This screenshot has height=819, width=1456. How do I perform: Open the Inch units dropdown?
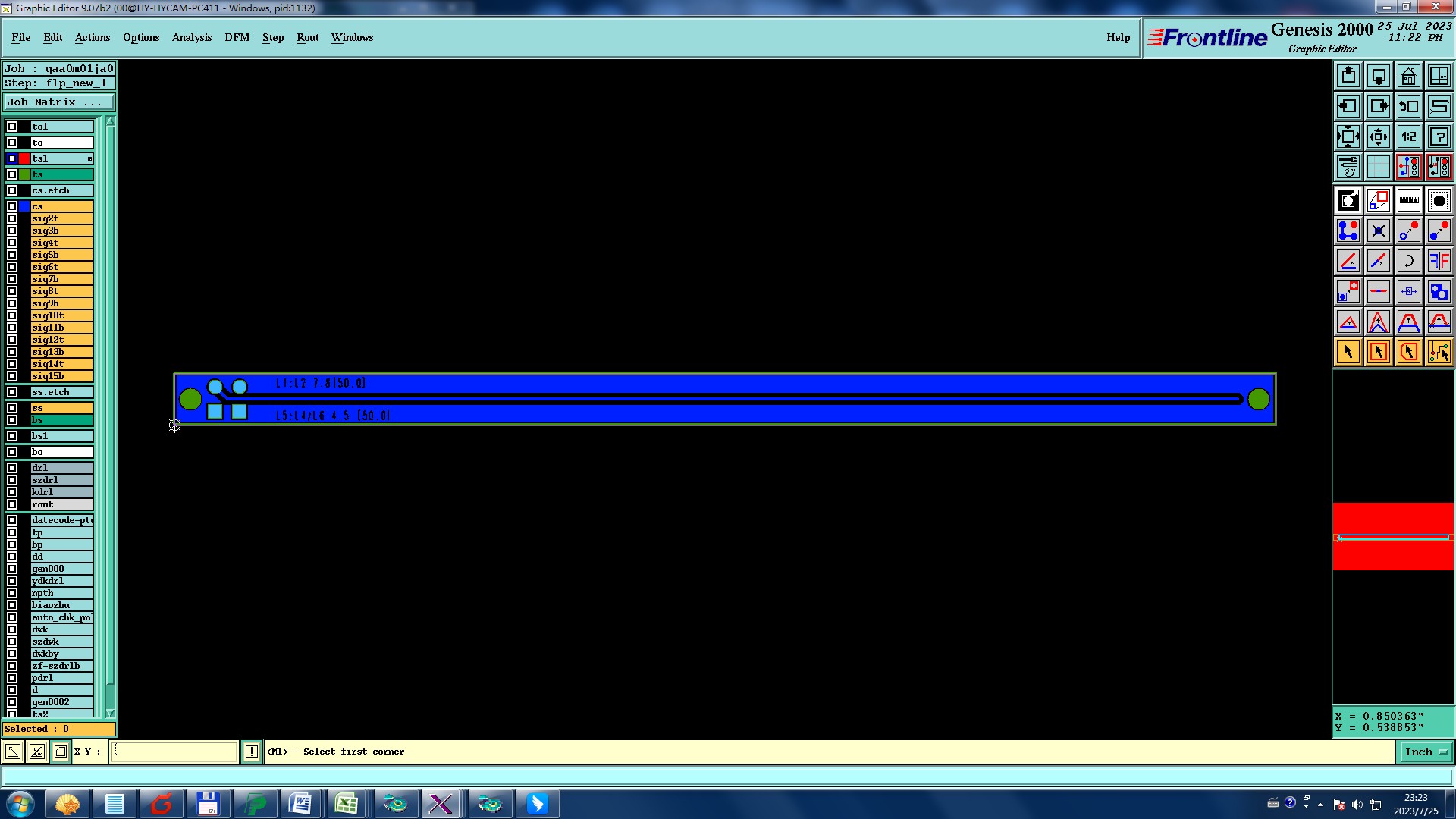(x=1424, y=752)
